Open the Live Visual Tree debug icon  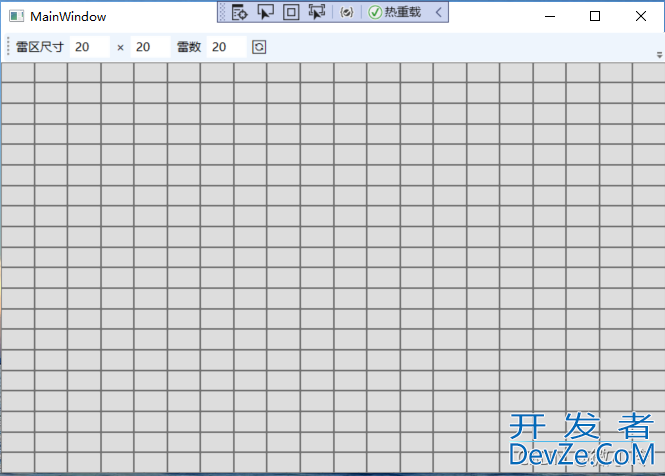click(239, 12)
